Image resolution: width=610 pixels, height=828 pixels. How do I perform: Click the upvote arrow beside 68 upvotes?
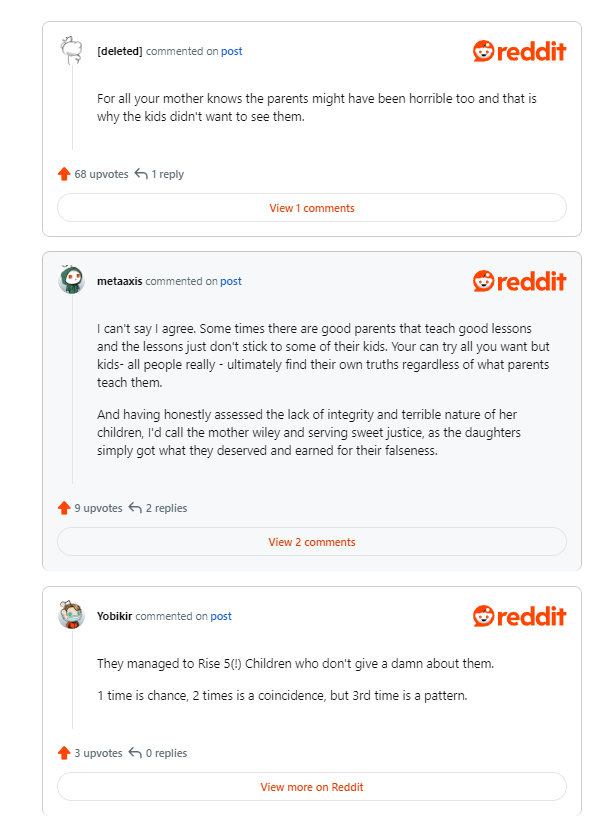(x=65, y=174)
